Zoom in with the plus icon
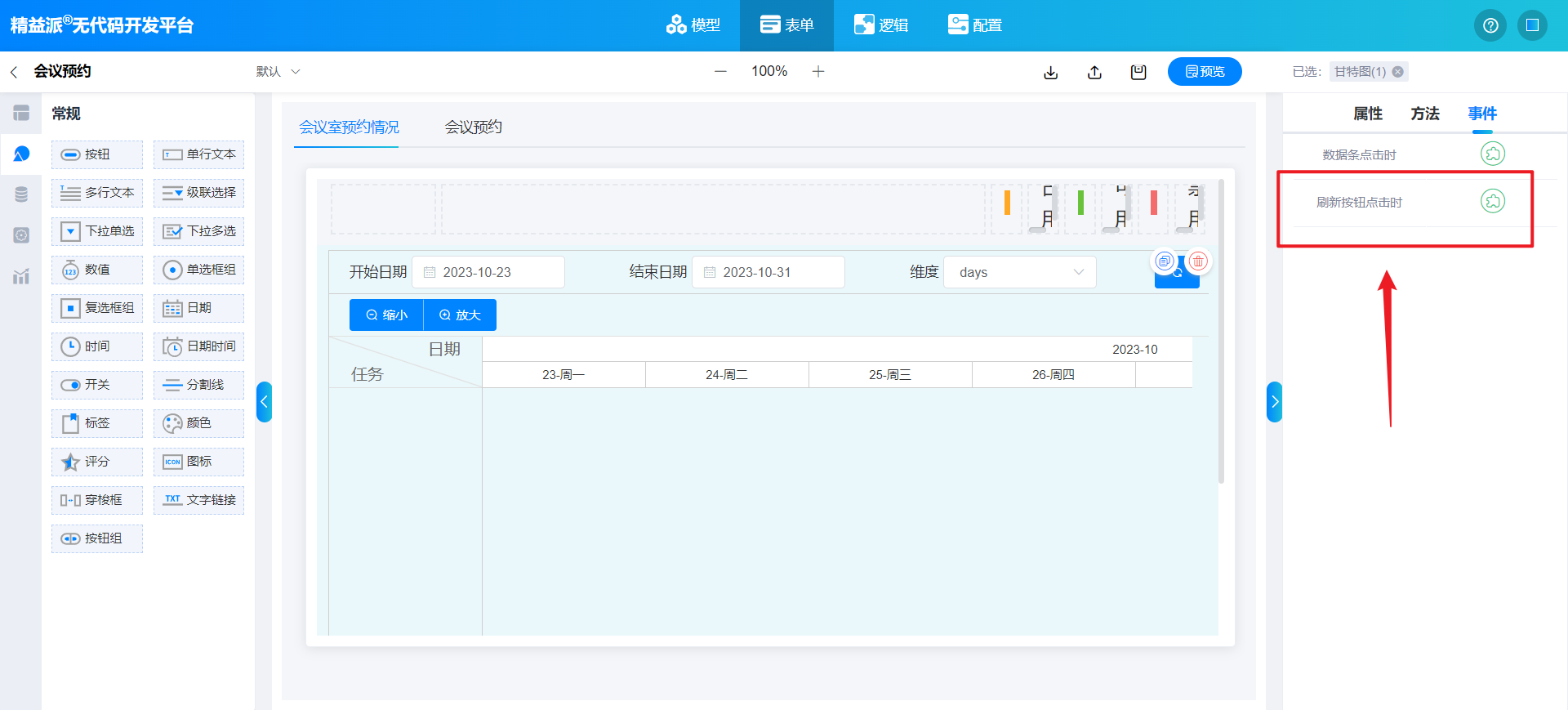This screenshot has width=1568, height=710. tap(818, 72)
